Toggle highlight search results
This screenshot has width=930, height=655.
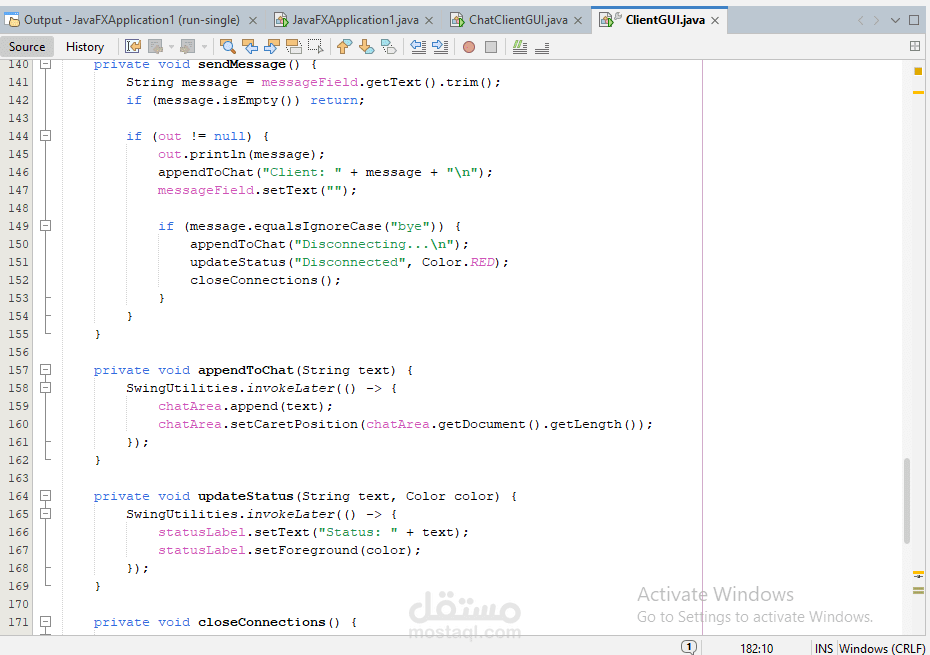click(x=294, y=46)
